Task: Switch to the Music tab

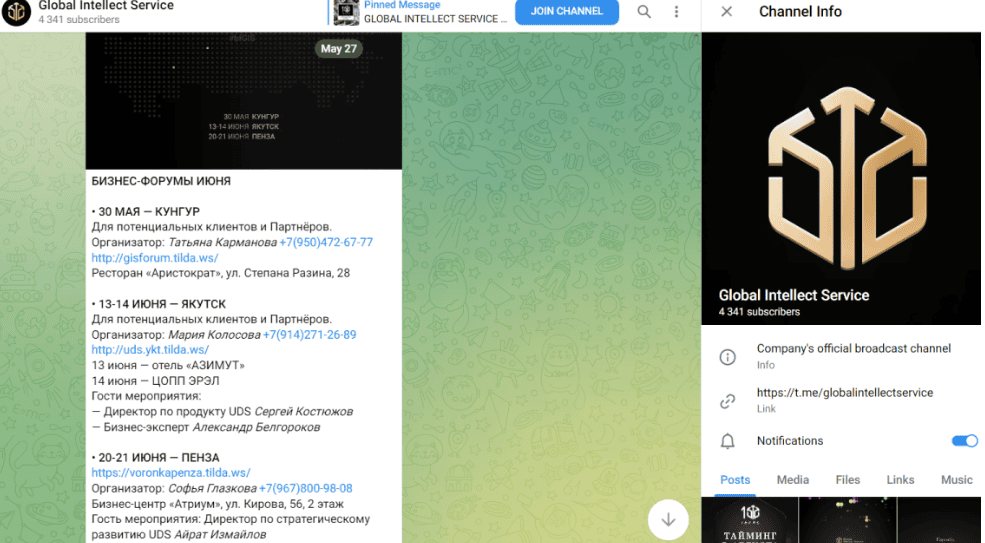Action: [x=957, y=480]
